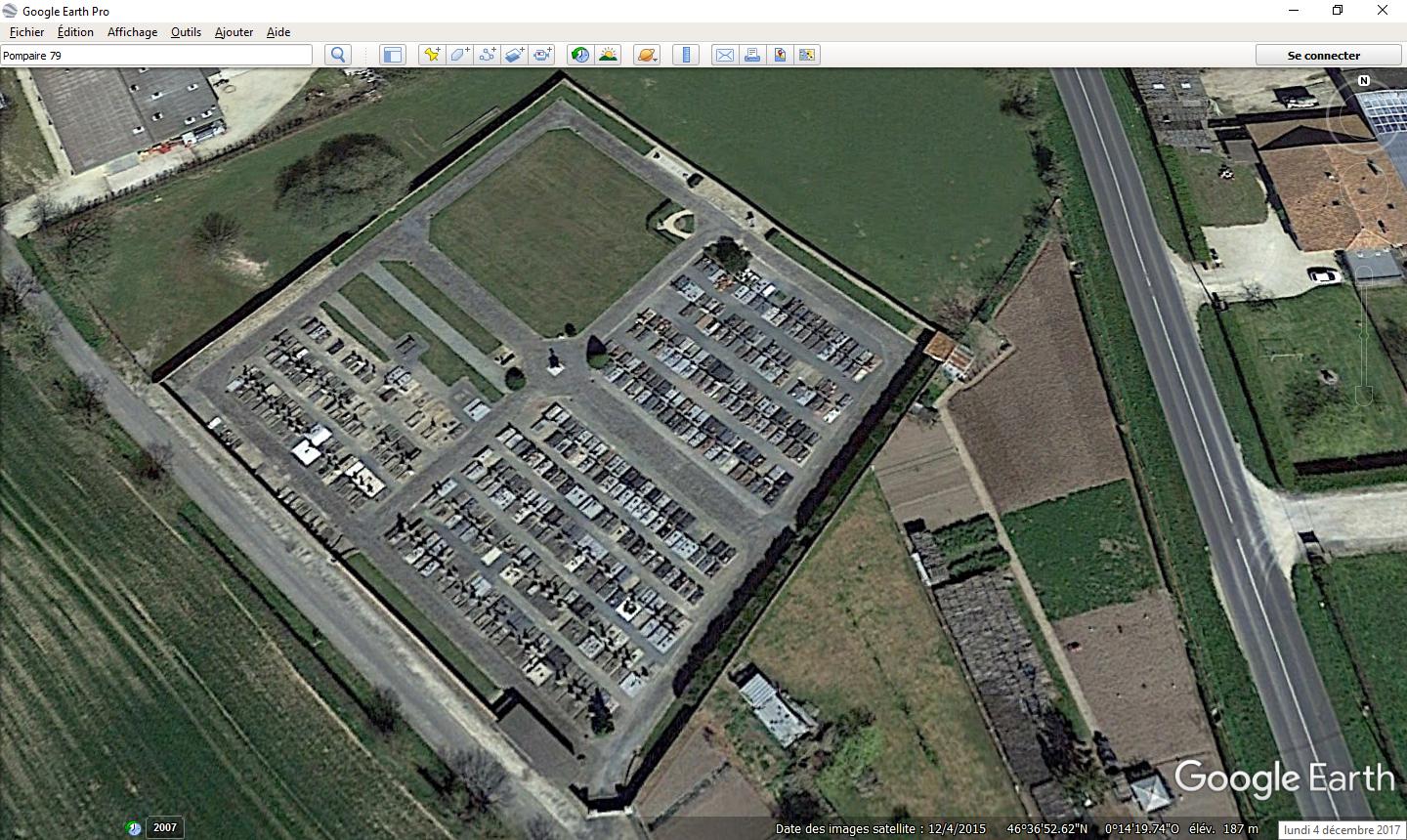Show historical imagery with the clock icon
This screenshot has width=1407, height=840.
pos(580,55)
